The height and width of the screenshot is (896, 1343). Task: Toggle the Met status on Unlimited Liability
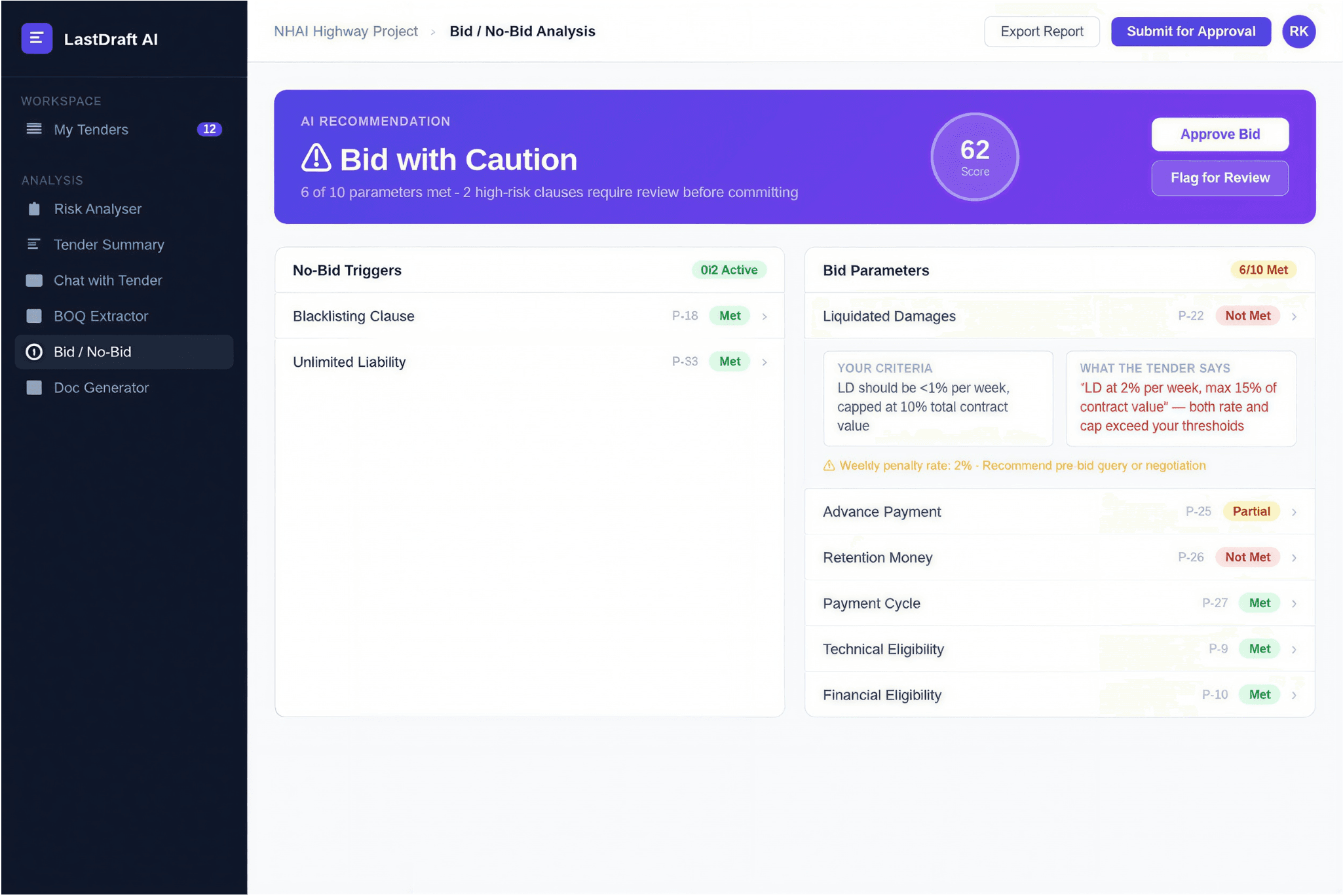[x=728, y=361]
